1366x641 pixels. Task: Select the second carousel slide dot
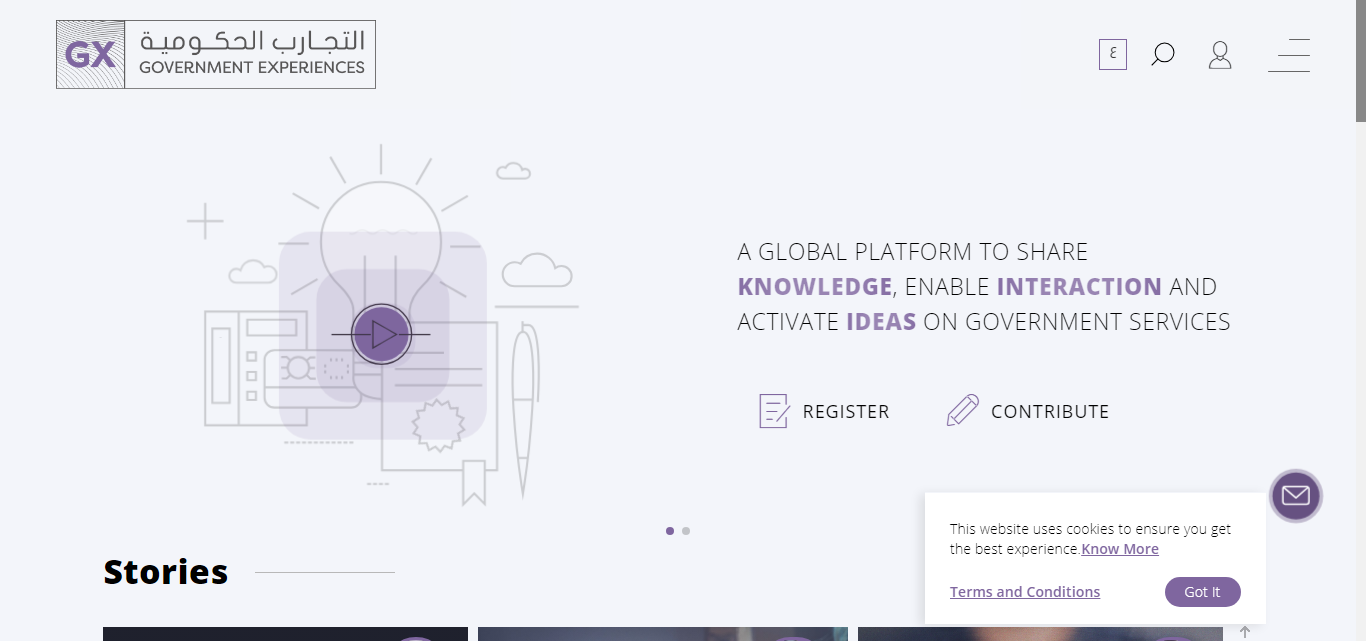tap(686, 531)
